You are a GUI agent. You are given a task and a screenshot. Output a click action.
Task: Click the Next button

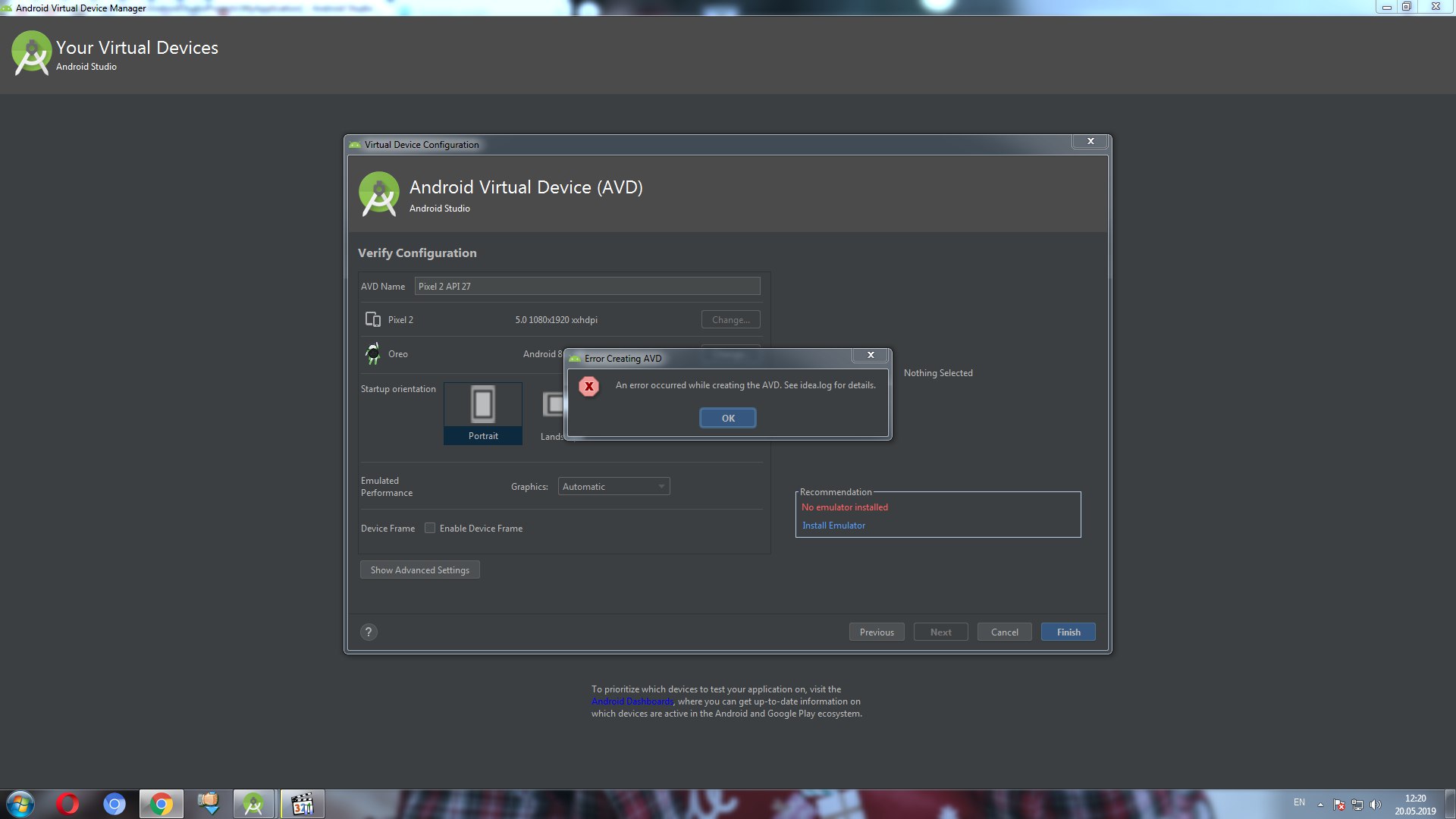tap(940, 632)
